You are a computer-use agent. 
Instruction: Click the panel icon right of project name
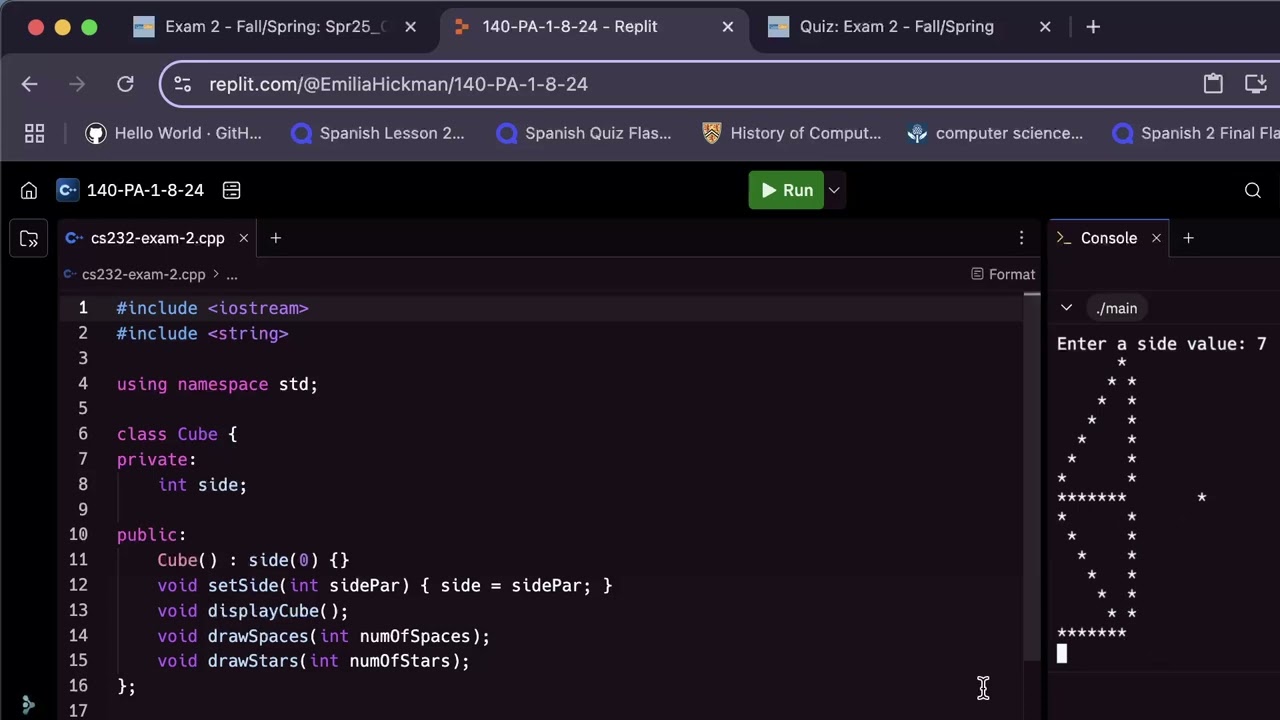[x=231, y=190]
